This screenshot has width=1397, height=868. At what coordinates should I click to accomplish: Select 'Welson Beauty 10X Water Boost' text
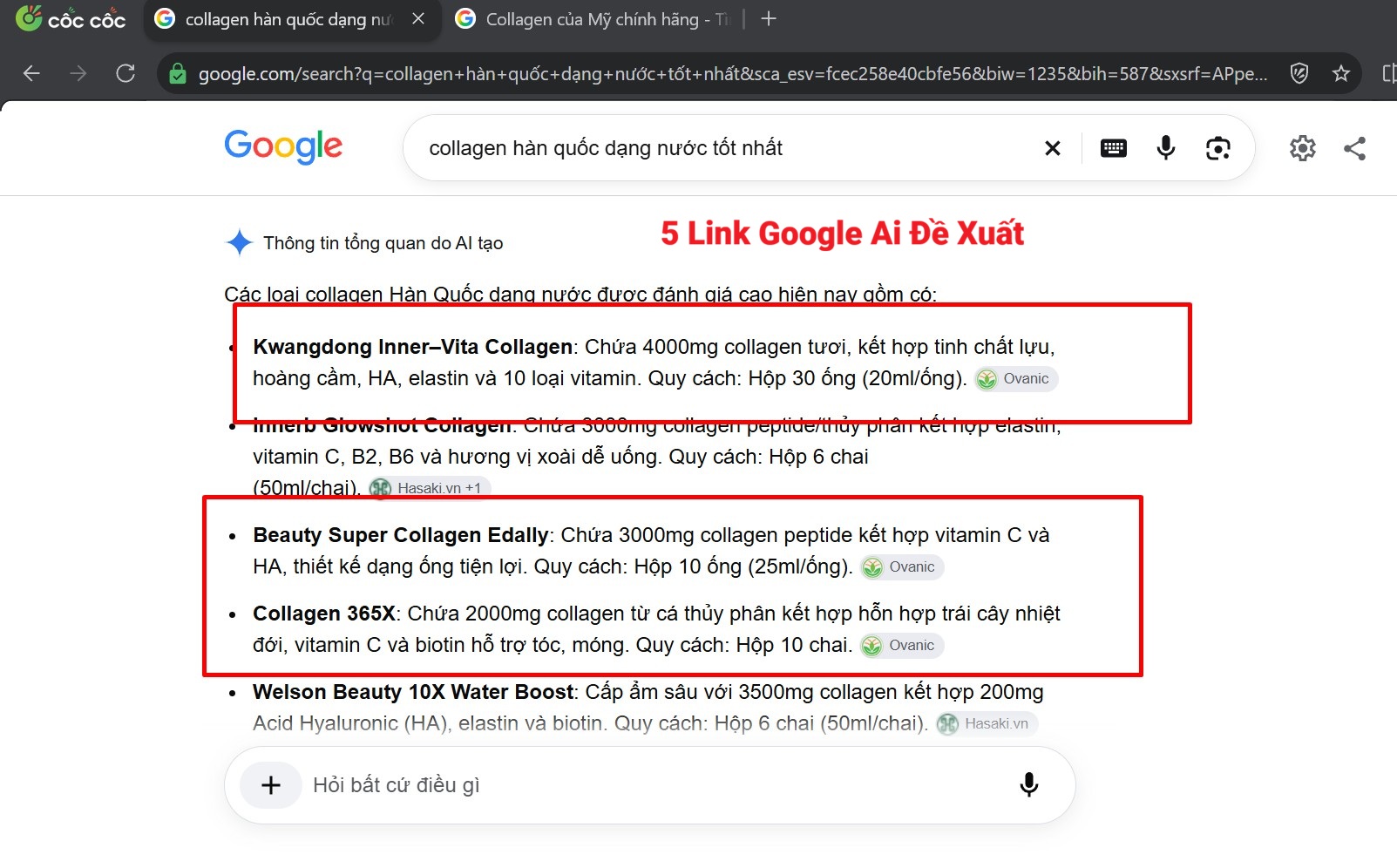point(413,692)
